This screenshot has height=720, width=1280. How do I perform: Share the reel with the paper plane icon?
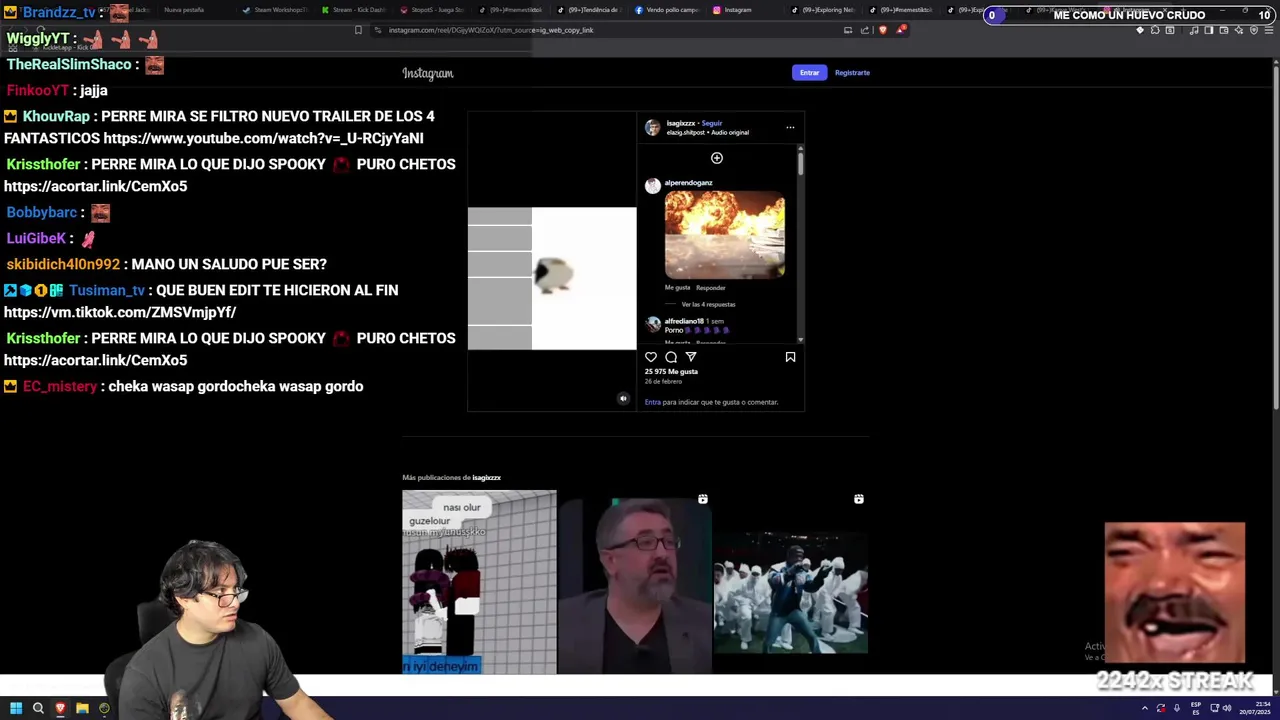(x=691, y=357)
